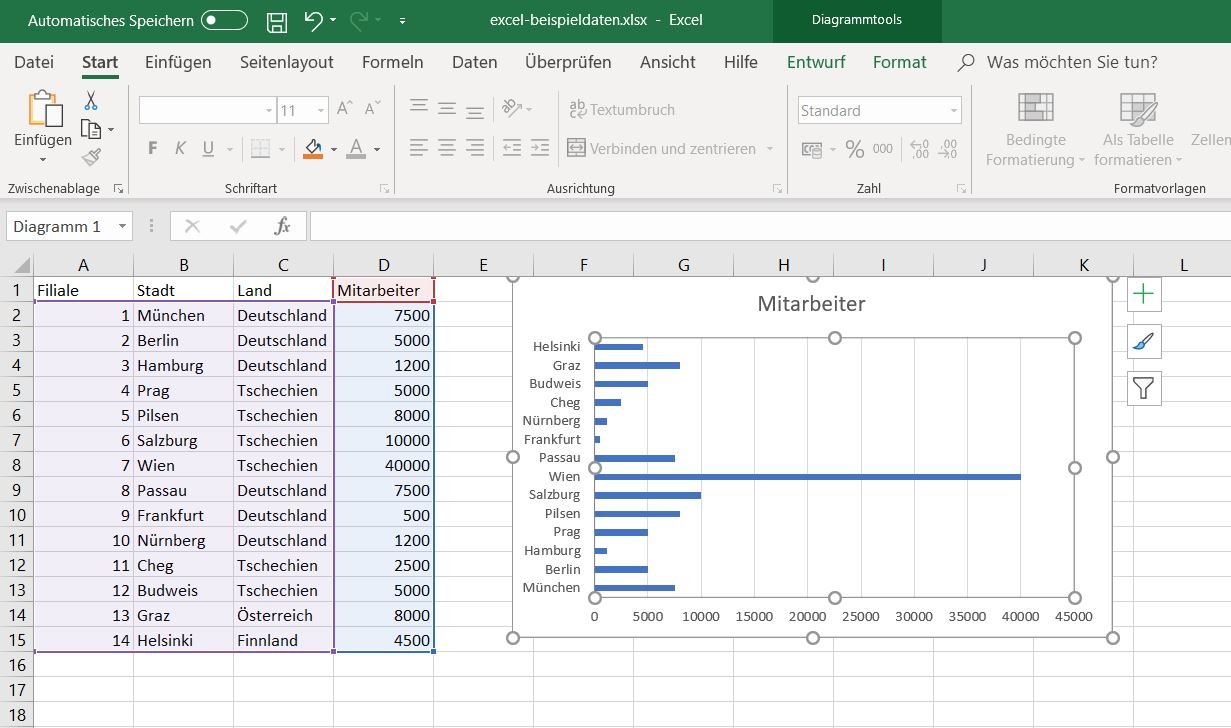The height and width of the screenshot is (728, 1231).
Task: Click the Insert Function fx icon
Action: (x=282, y=227)
